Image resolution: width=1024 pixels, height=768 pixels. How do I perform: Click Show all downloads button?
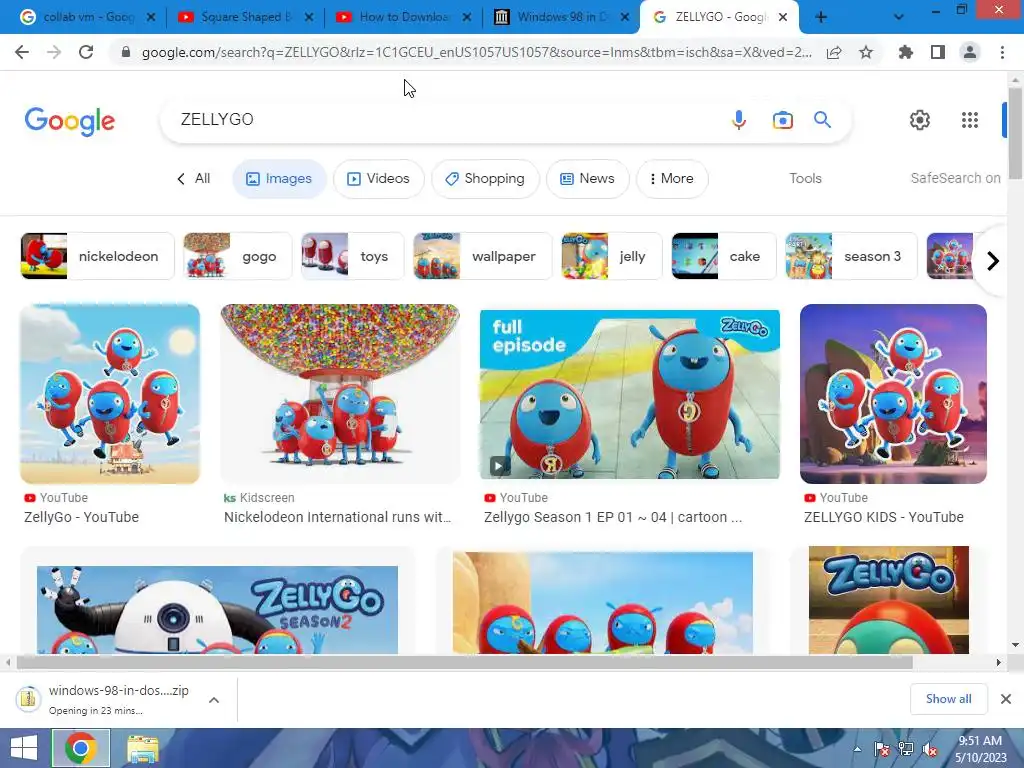pyautogui.click(x=948, y=699)
